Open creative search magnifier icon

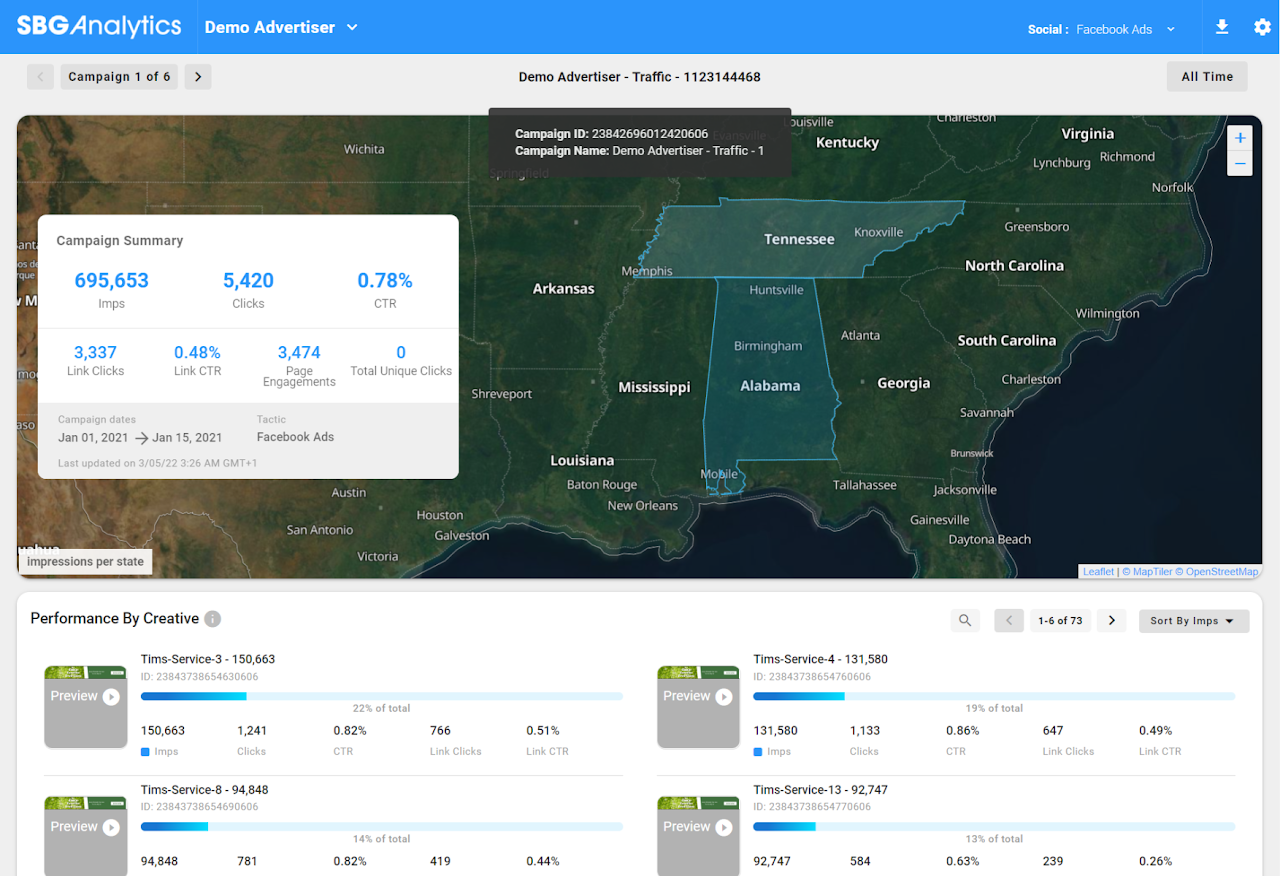click(x=965, y=621)
